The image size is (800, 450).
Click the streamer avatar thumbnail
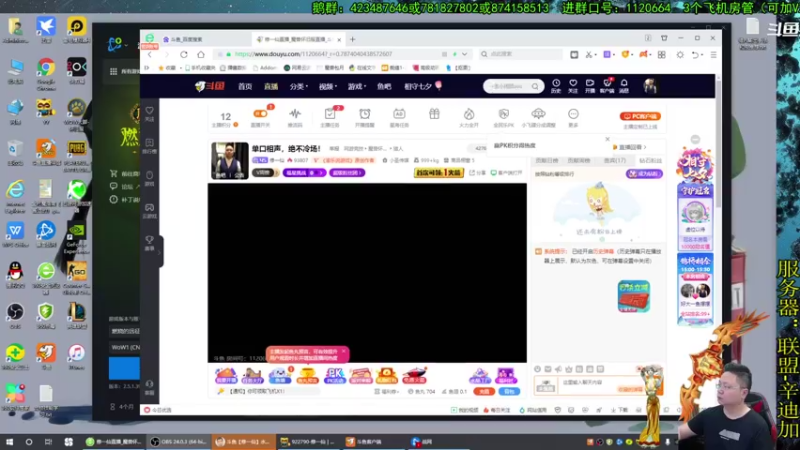click(x=230, y=160)
